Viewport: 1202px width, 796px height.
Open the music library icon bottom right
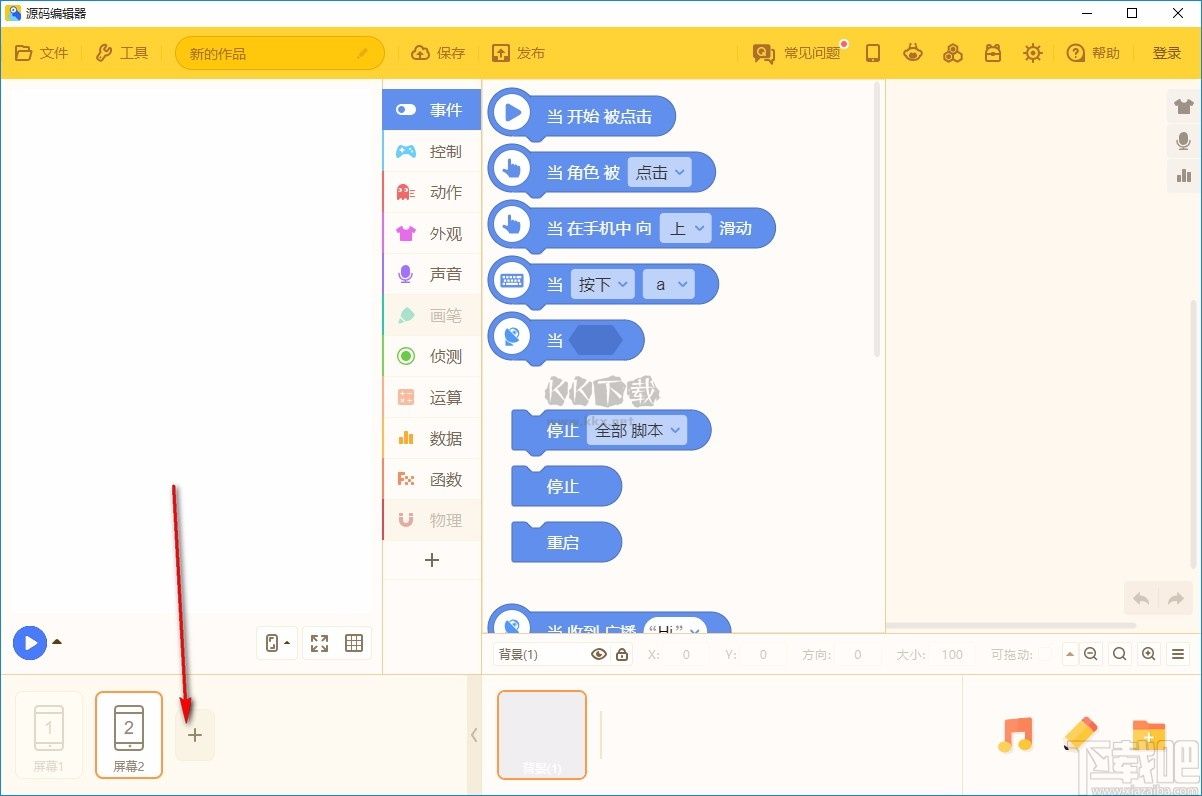[x=1016, y=735]
